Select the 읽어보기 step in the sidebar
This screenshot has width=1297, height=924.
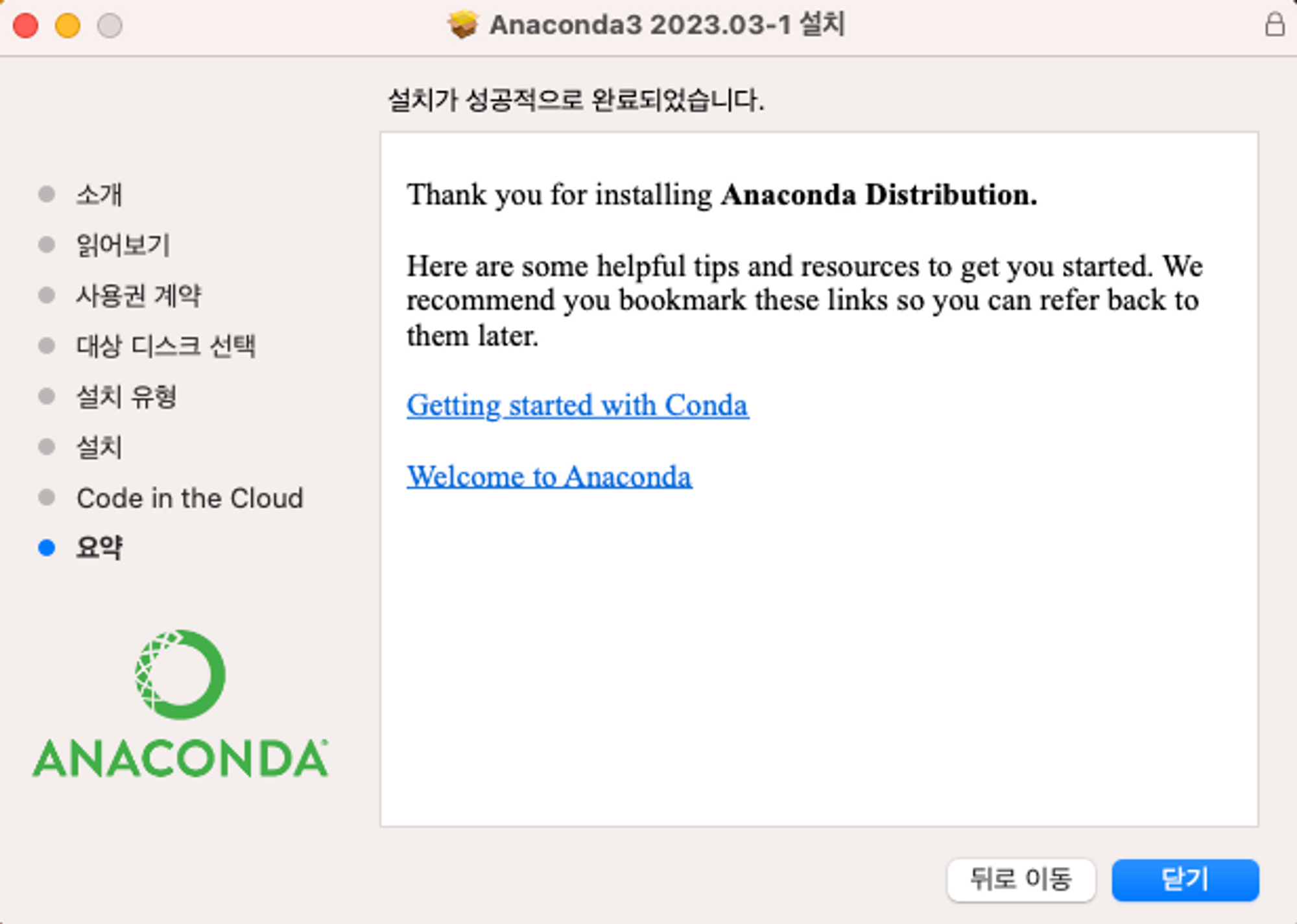pos(123,245)
